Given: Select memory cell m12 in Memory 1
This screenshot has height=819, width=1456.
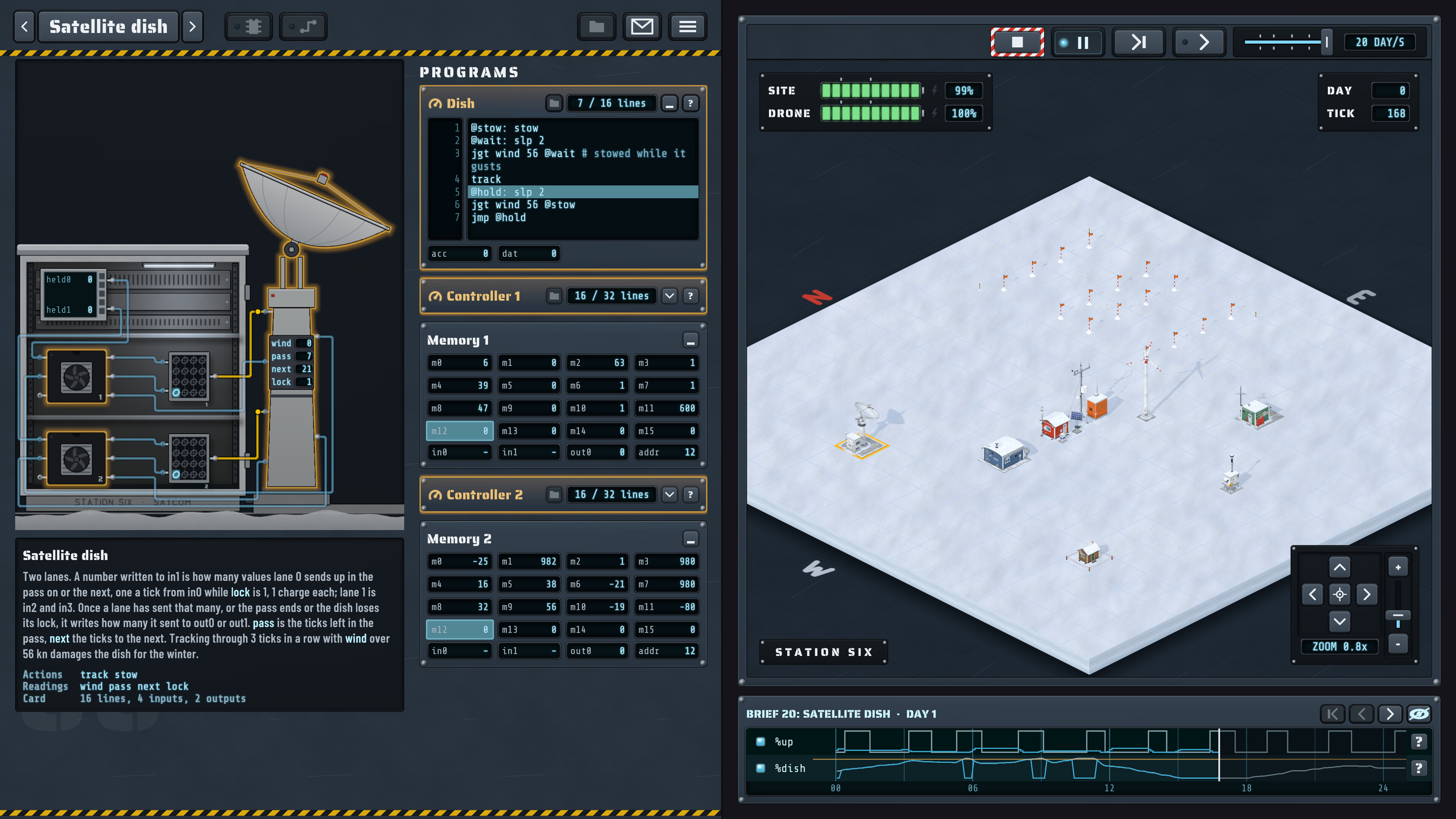Looking at the screenshot, I should point(460,431).
